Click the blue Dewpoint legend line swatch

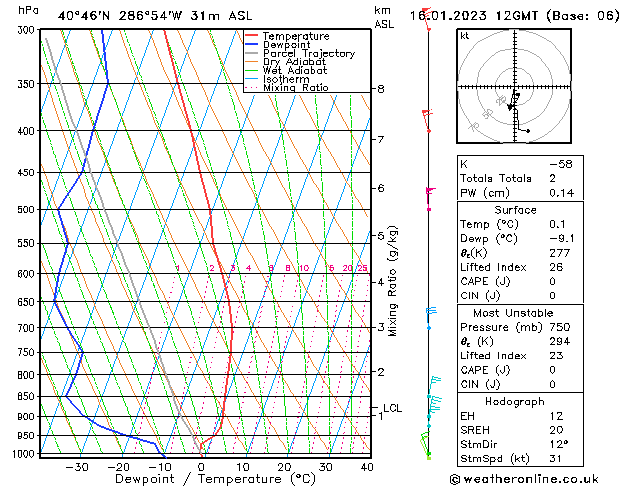tap(251, 45)
